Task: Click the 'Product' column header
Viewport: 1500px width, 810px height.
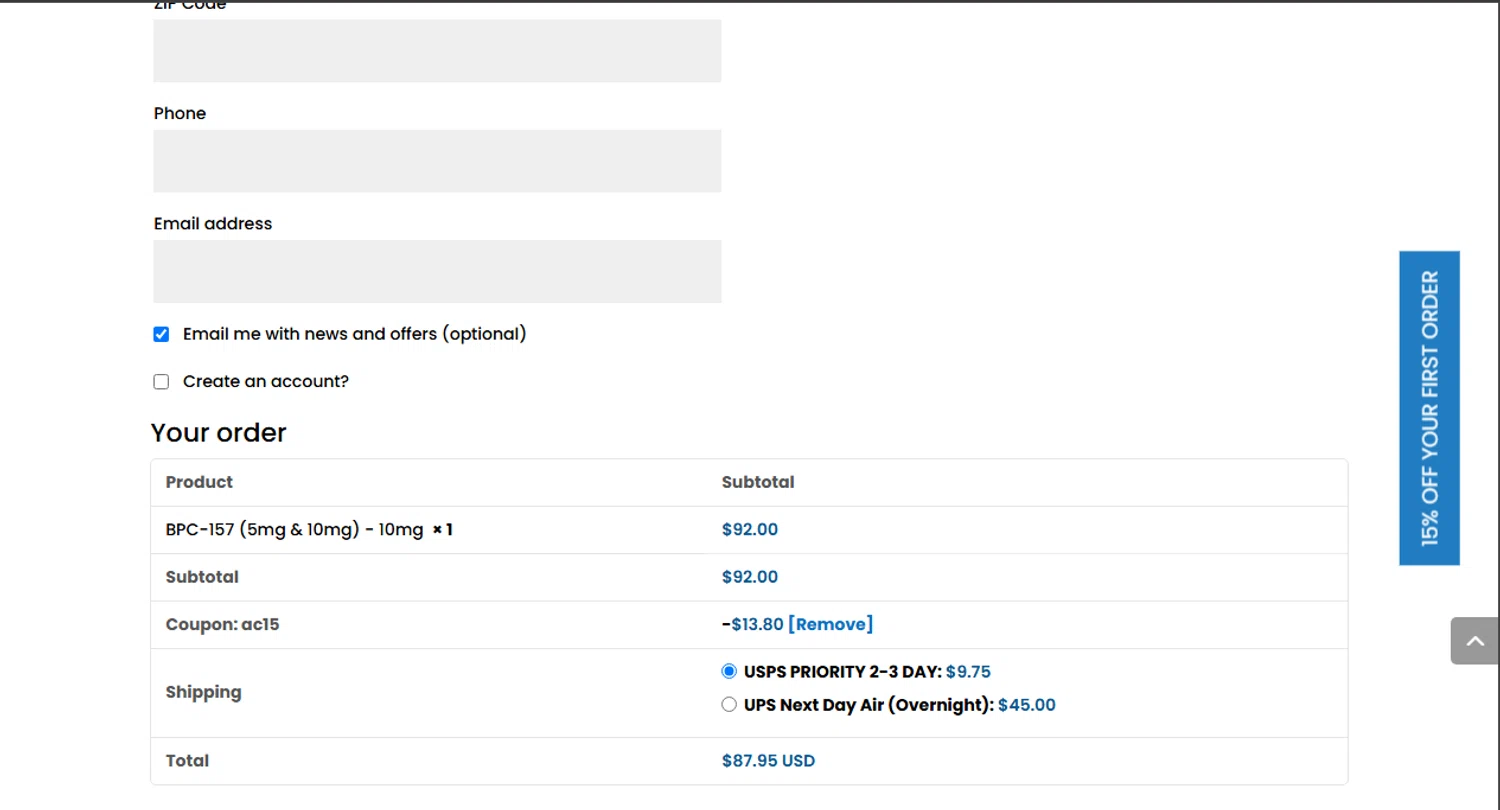Action: 199,482
